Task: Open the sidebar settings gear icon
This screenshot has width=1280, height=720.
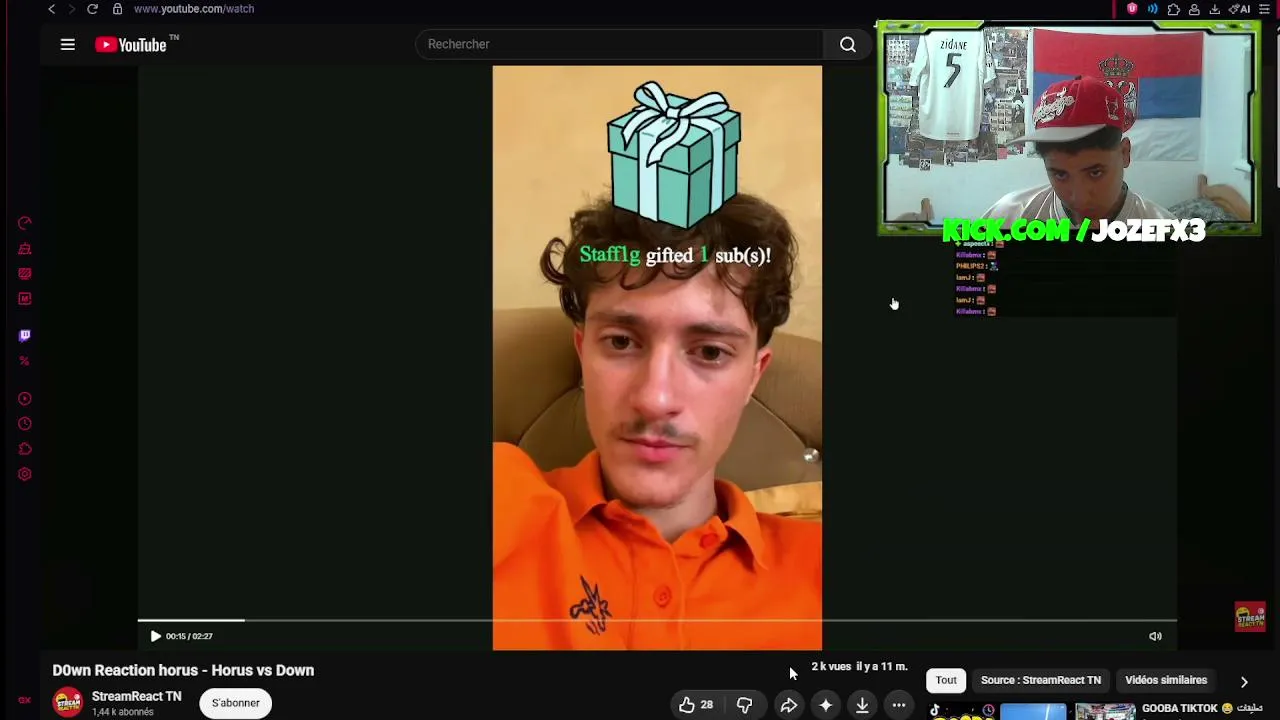Action: [x=25, y=474]
